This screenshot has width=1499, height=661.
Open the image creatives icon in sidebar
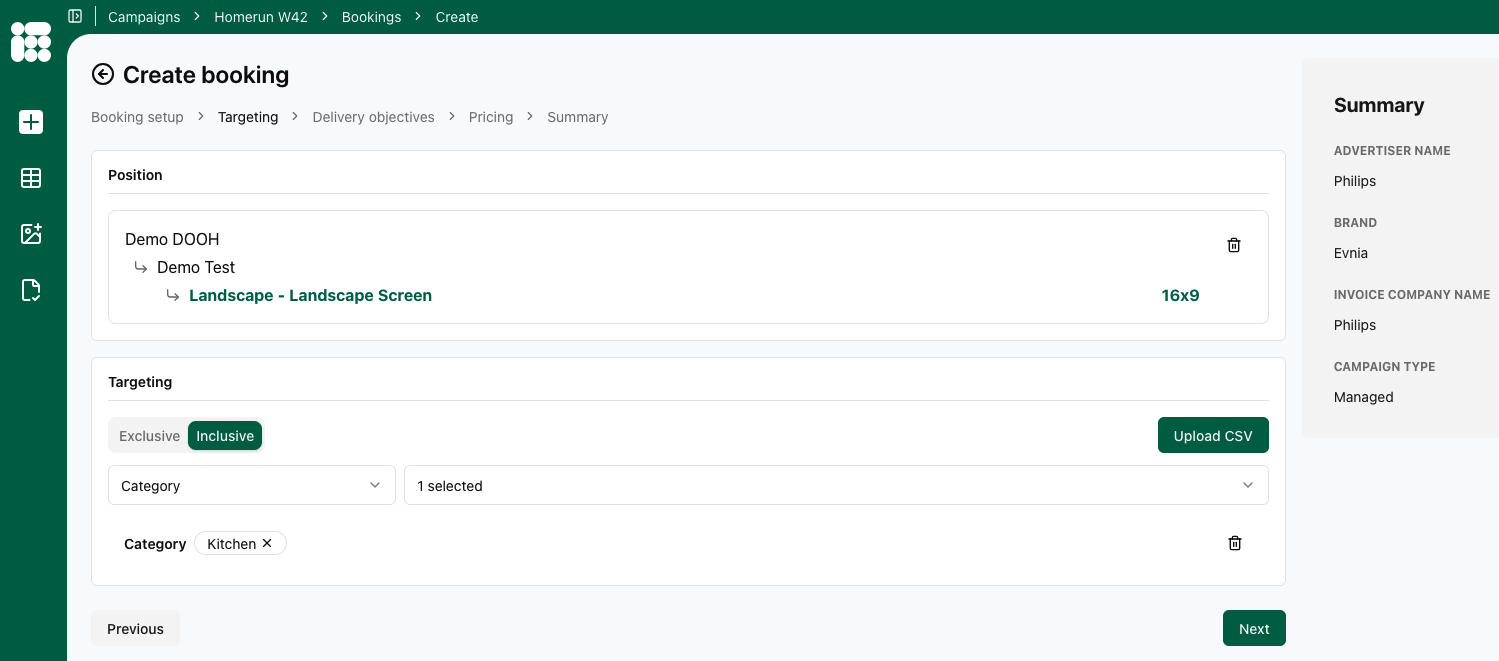31,234
